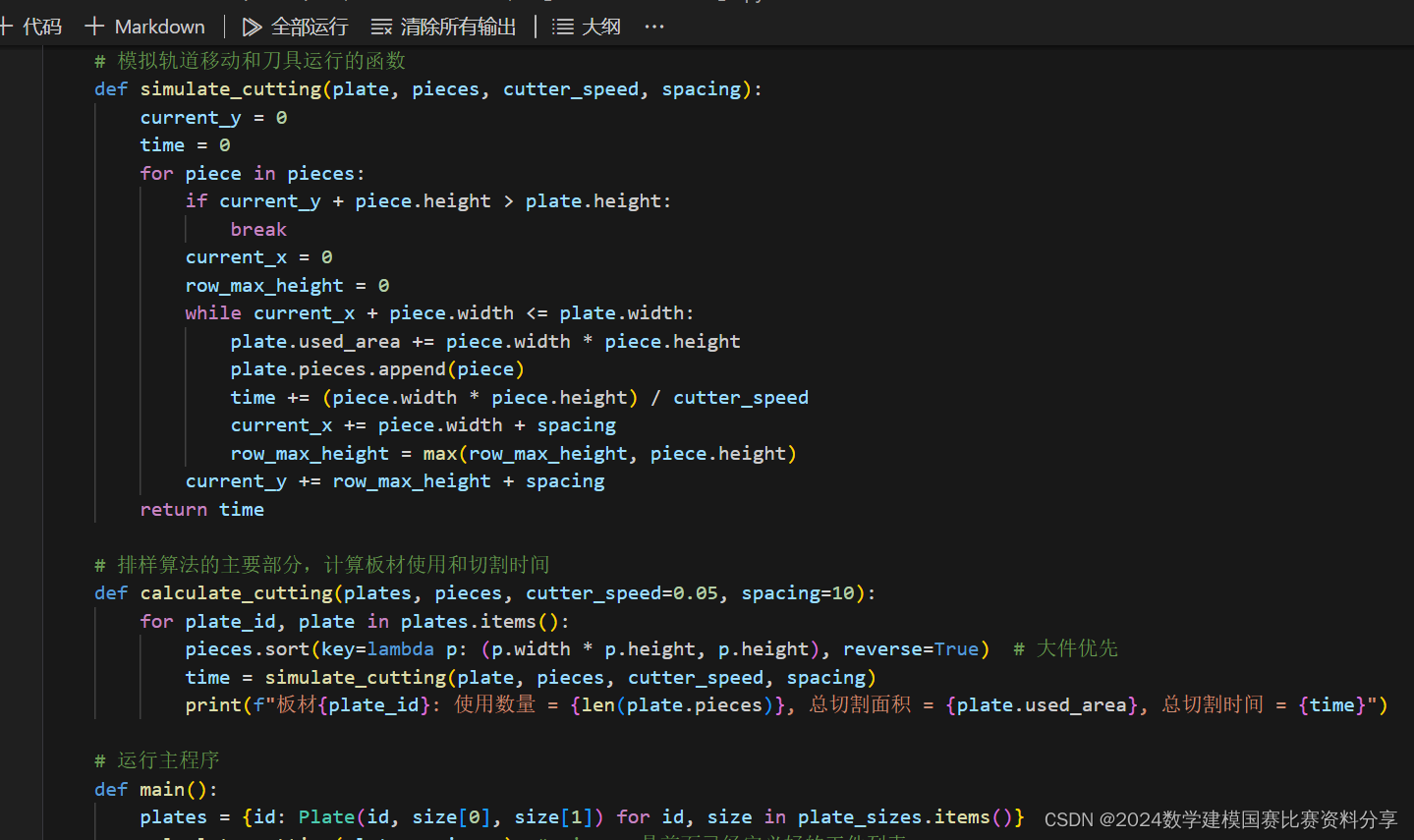Image resolution: width=1414 pixels, height=840 pixels.
Task: Click the 全部运行 run-all button
Action: point(295,27)
